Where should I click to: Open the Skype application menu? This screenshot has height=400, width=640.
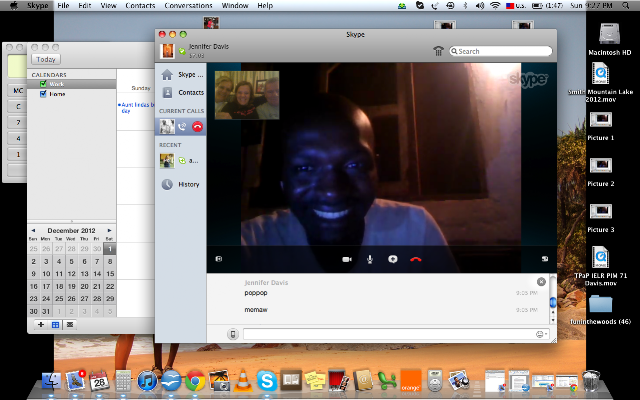click(38, 6)
